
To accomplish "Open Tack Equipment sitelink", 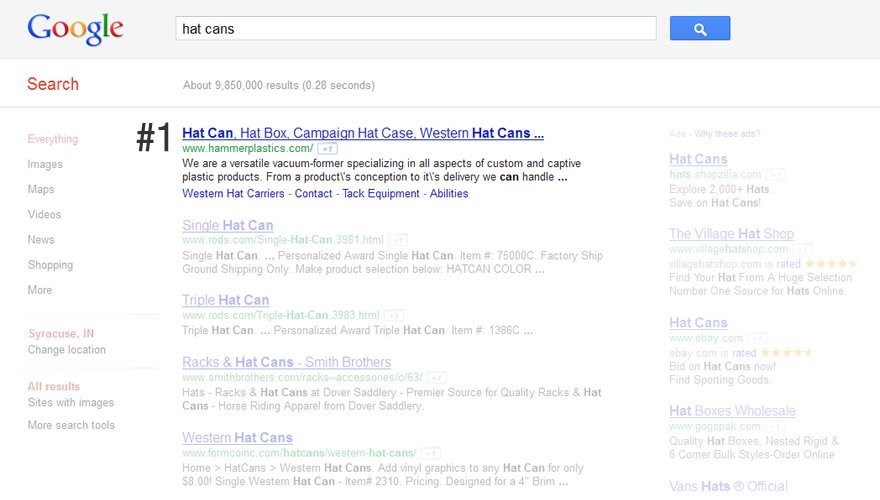I will [381, 194].
